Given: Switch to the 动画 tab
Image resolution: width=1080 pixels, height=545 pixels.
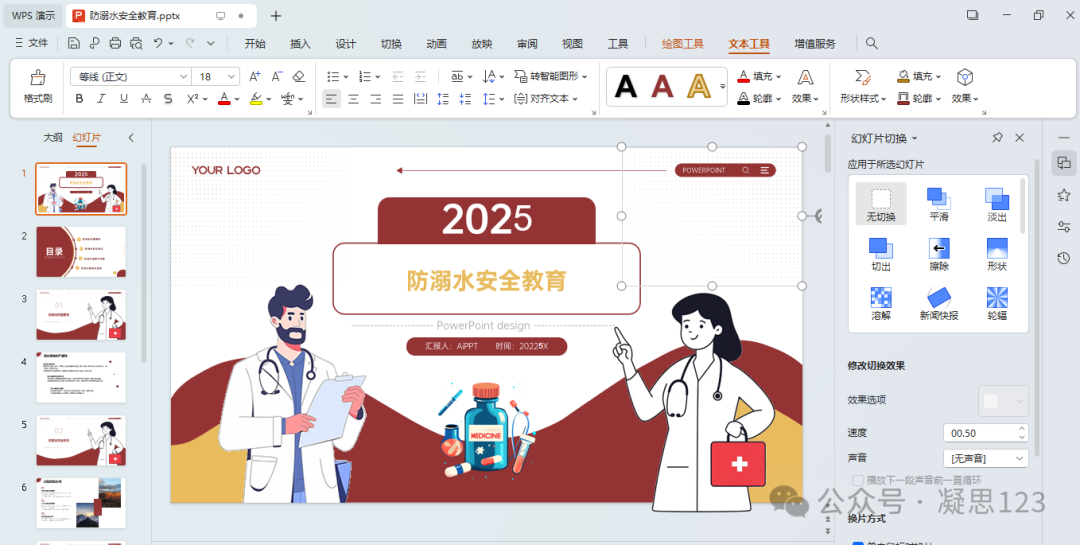Looking at the screenshot, I should pos(436,43).
